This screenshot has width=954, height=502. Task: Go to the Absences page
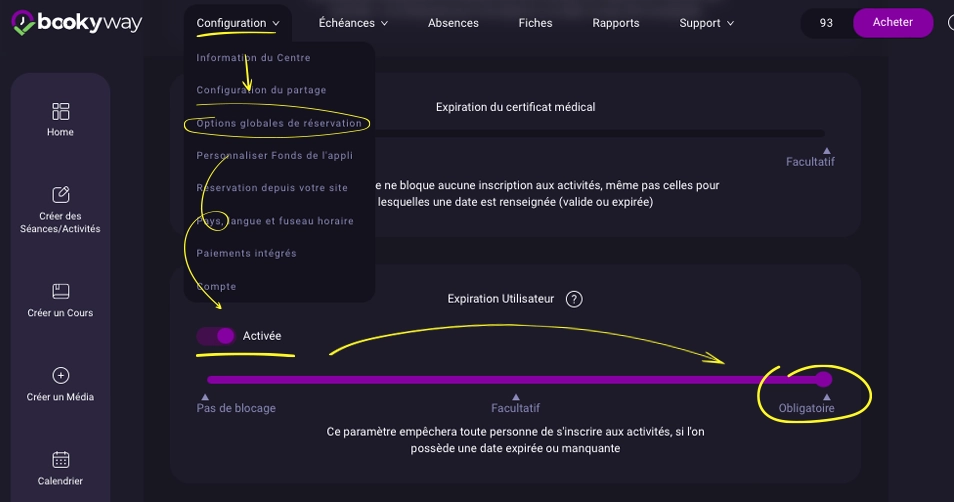(x=453, y=23)
